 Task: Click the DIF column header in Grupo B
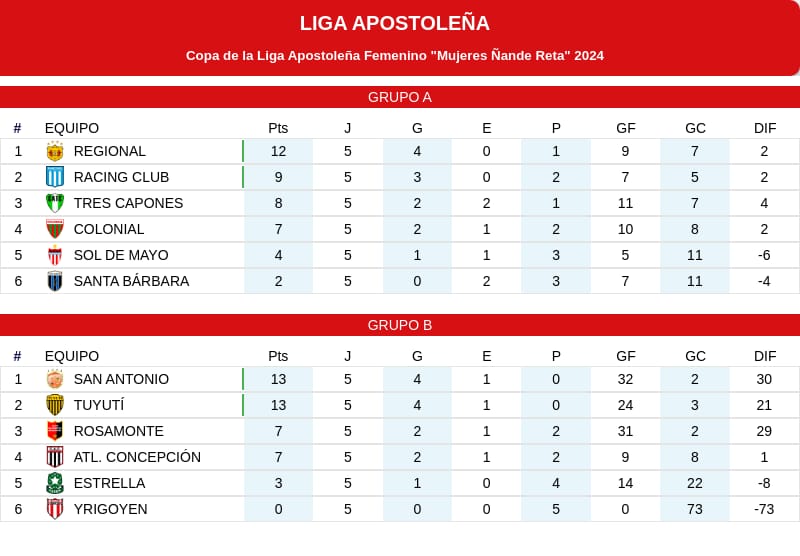pos(765,356)
